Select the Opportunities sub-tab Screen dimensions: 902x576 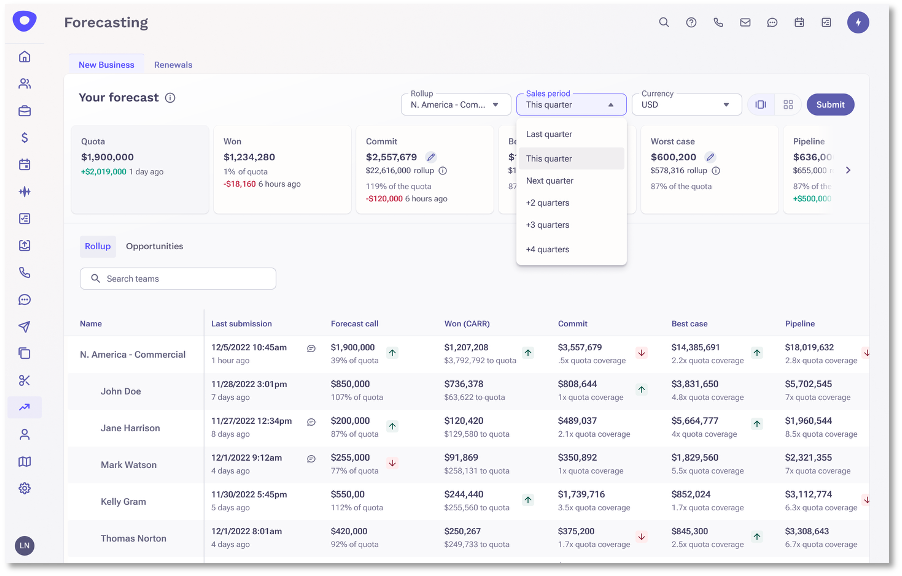[154, 246]
